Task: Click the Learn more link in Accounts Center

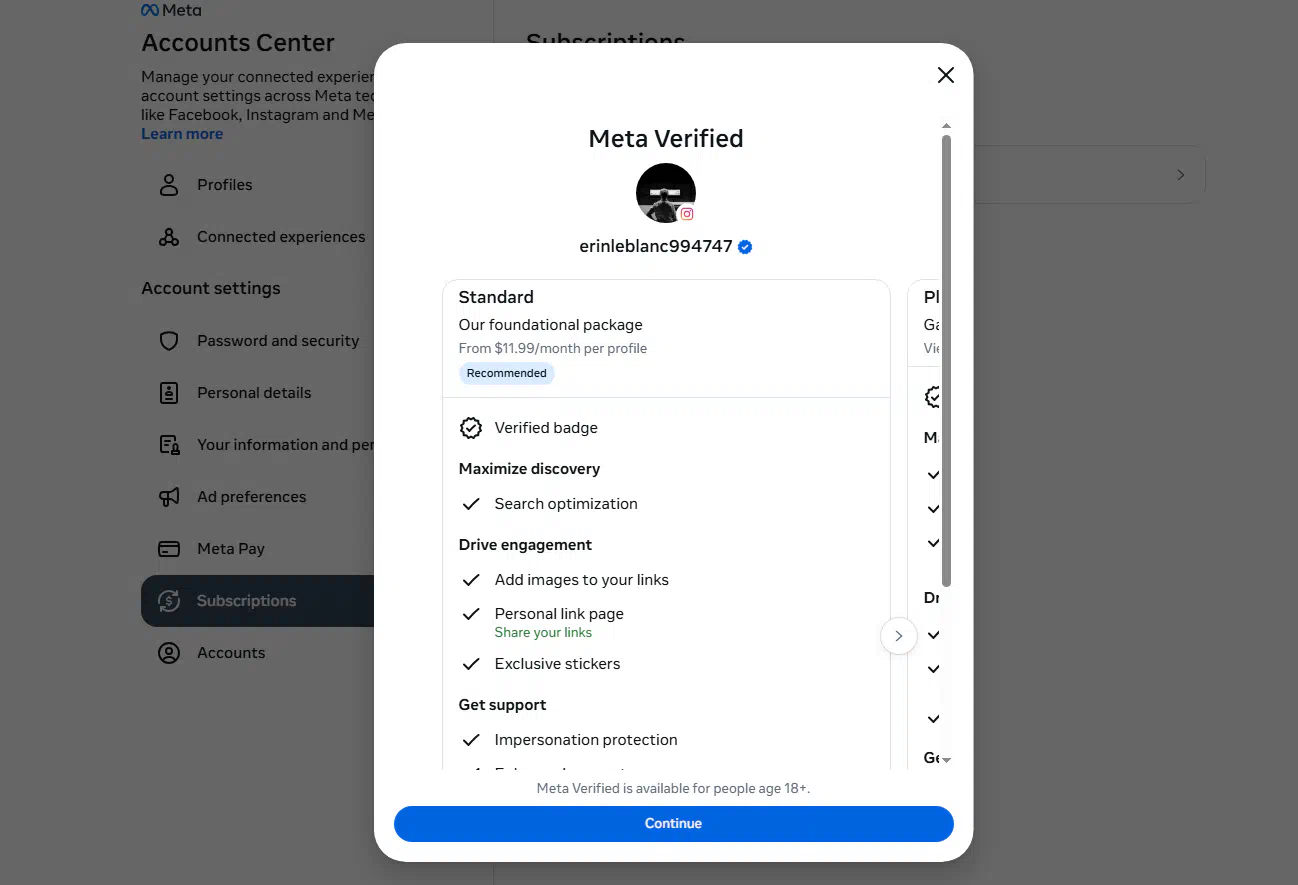Action: [182, 134]
